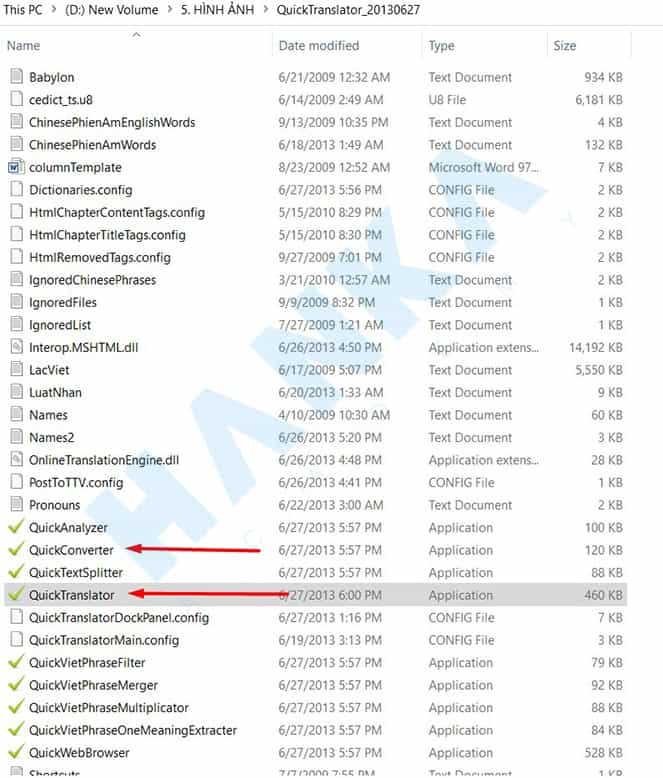
Task: Select the ChinesePhienAmWords file name
Action: [92, 145]
